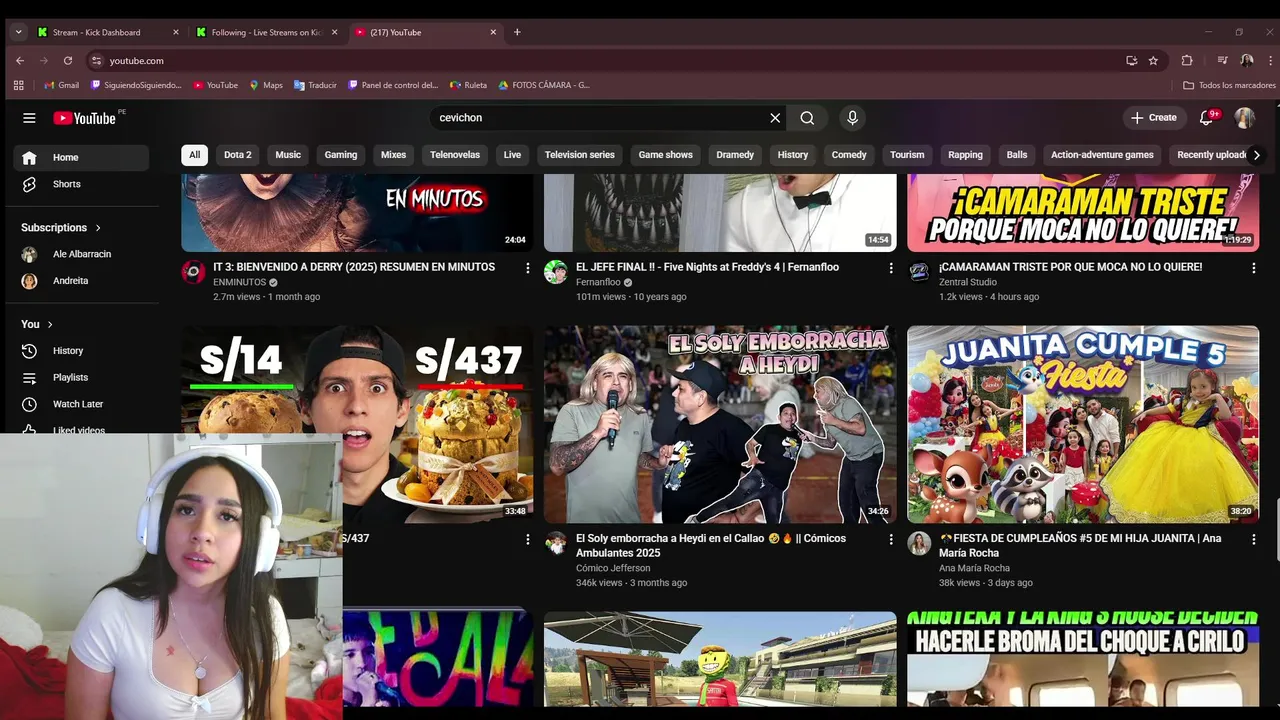1280x720 pixels.
Task: Select the Game shows filter chip
Action: pyautogui.click(x=666, y=155)
